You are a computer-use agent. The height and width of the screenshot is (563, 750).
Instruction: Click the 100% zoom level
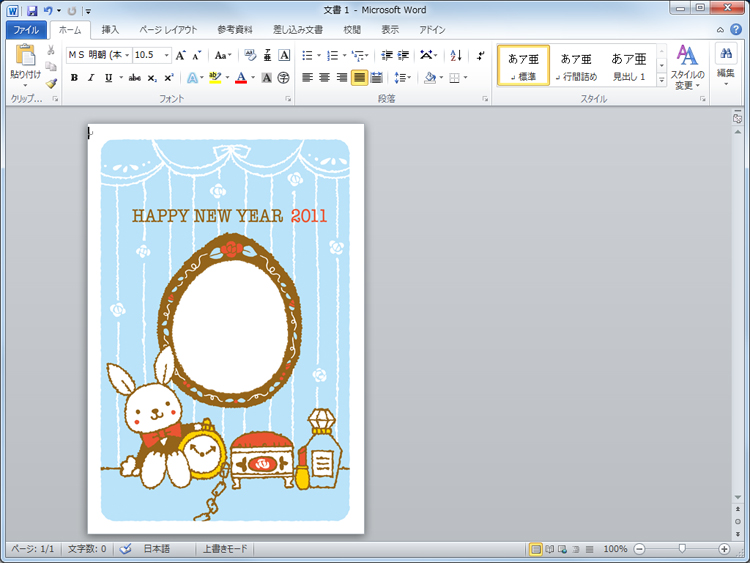pyautogui.click(x=615, y=549)
